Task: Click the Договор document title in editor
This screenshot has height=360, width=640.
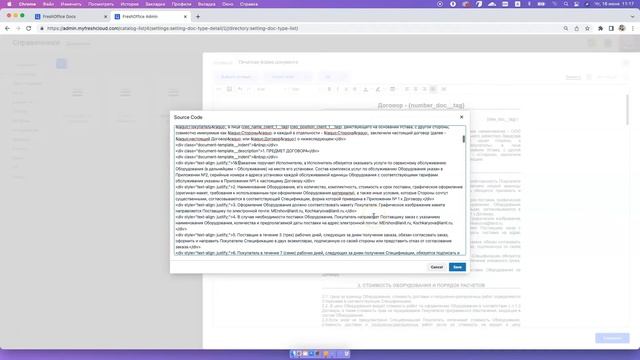Action: [x=421, y=105]
